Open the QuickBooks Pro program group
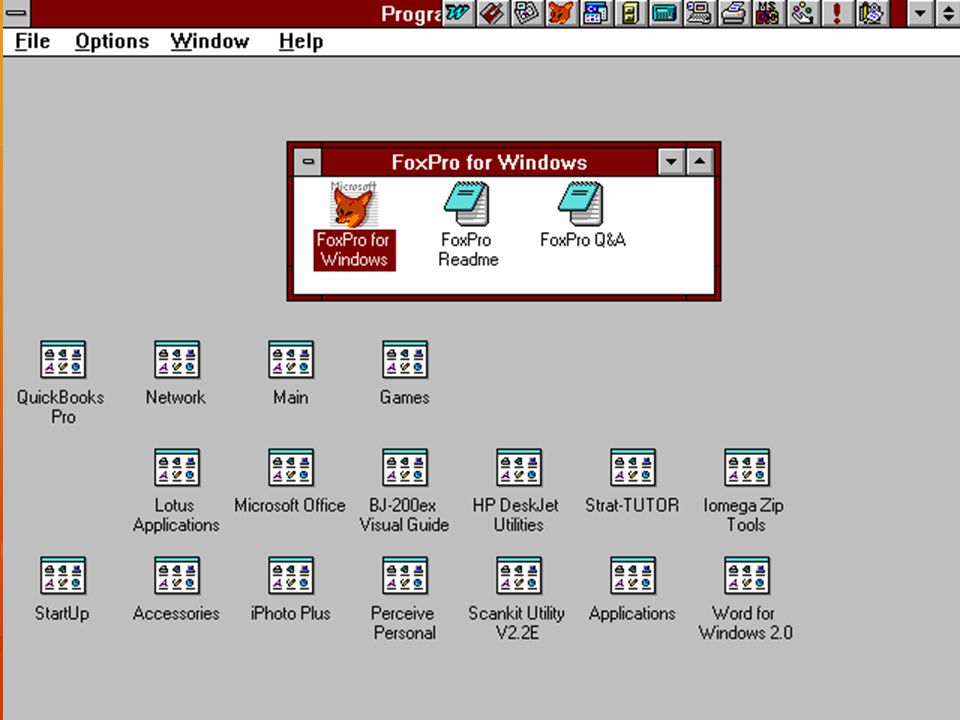This screenshot has width=960, height=720. 62,359
